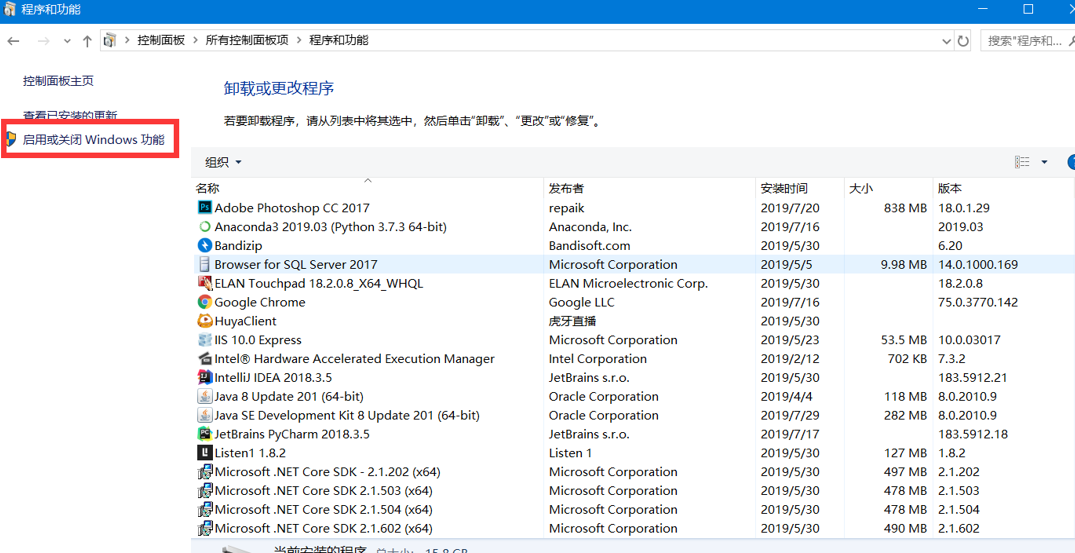Open view mode dropdown arrow

(1044, 162)
